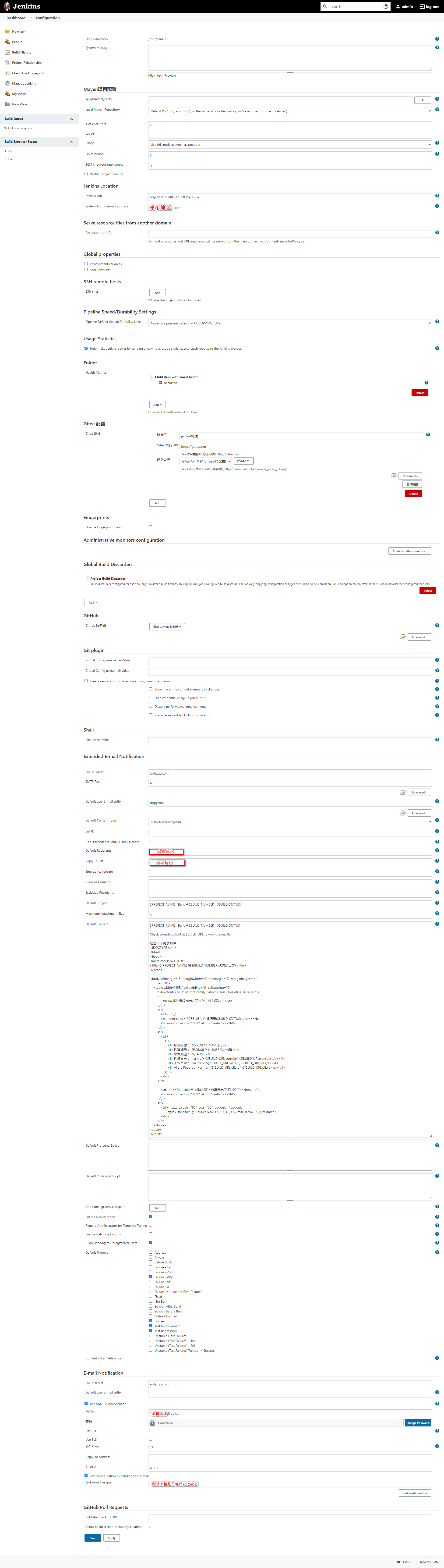Click Dashboard in the breadcrumb
The width and height of the screenshot is (444, 1568).
16,18
